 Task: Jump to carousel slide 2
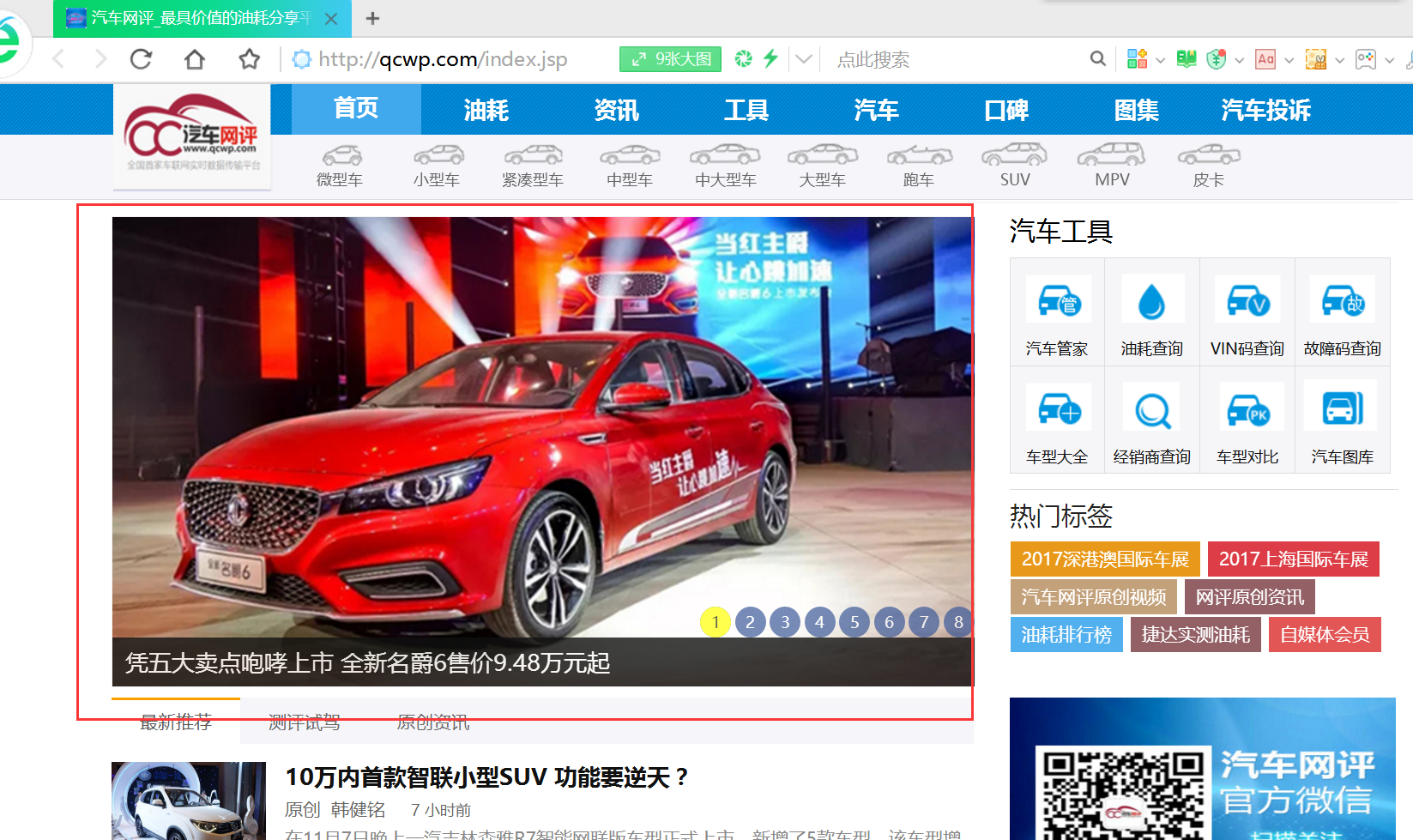click(750, 622)
